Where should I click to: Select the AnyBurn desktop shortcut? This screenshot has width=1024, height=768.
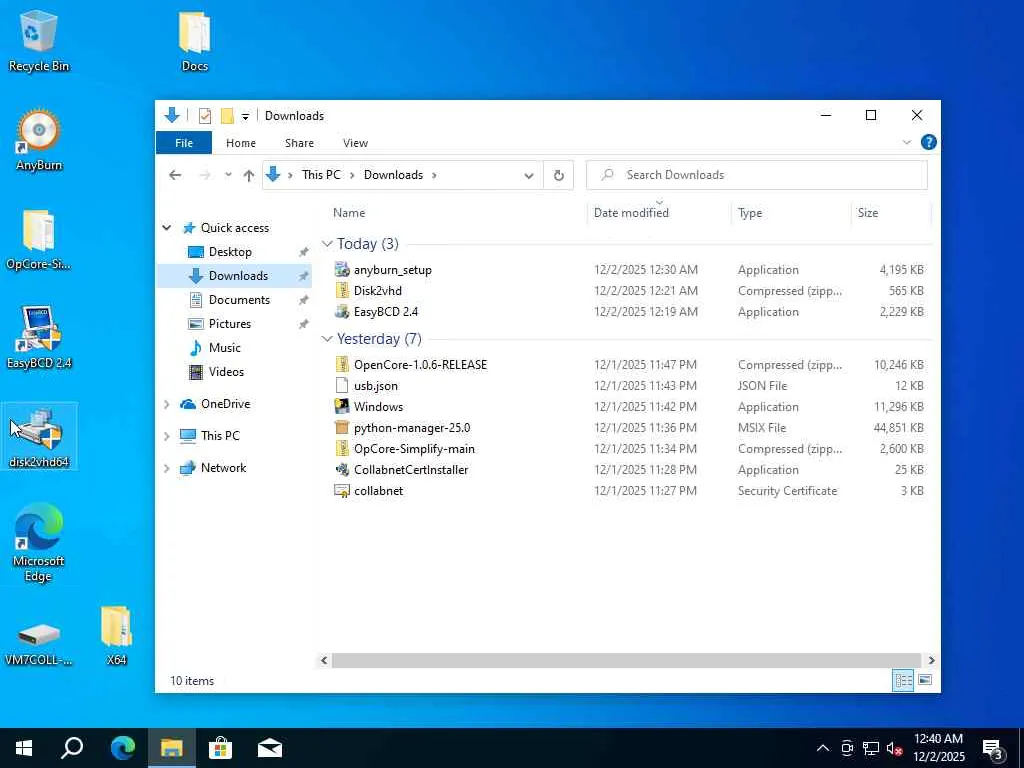pyautogui.click(x=39, y=140)
